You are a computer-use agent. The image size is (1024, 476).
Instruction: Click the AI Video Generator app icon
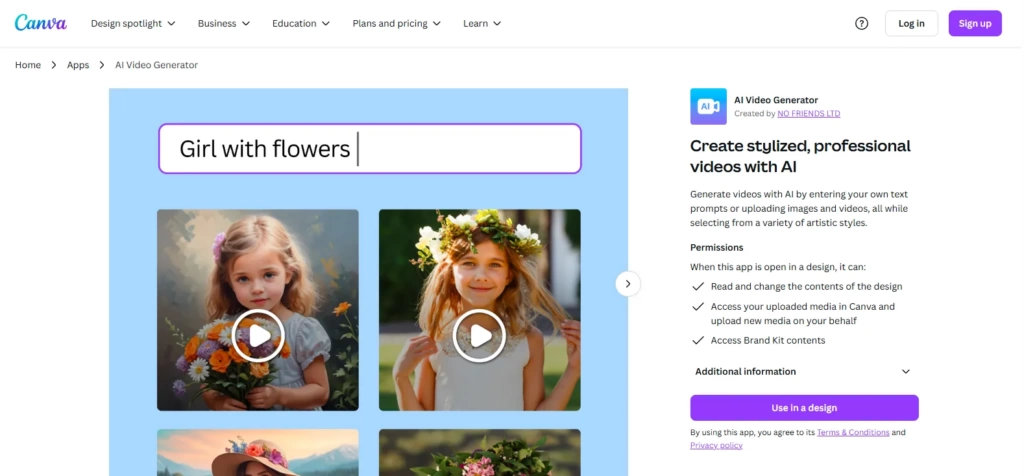point(708,106)
